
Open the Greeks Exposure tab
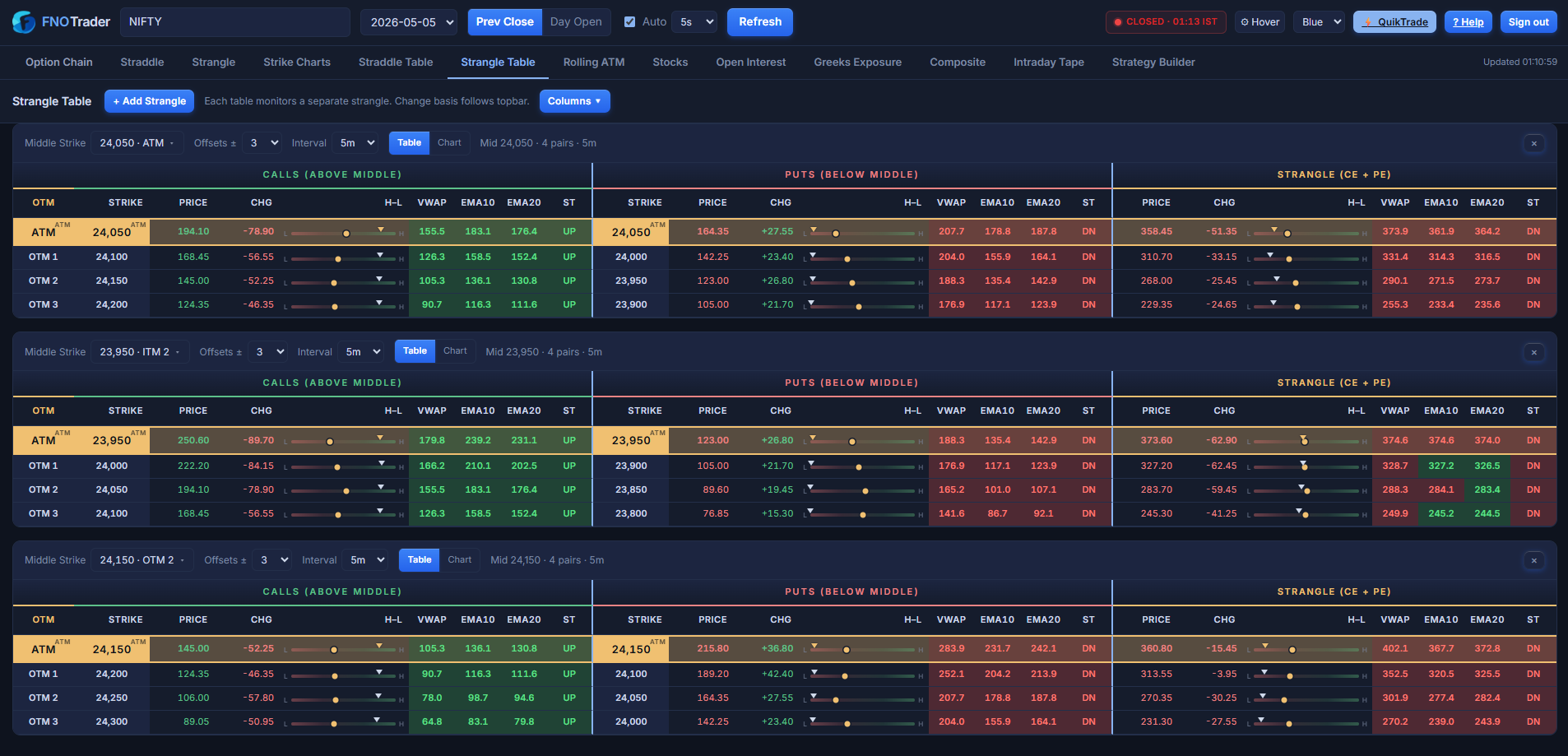(857, 63)
